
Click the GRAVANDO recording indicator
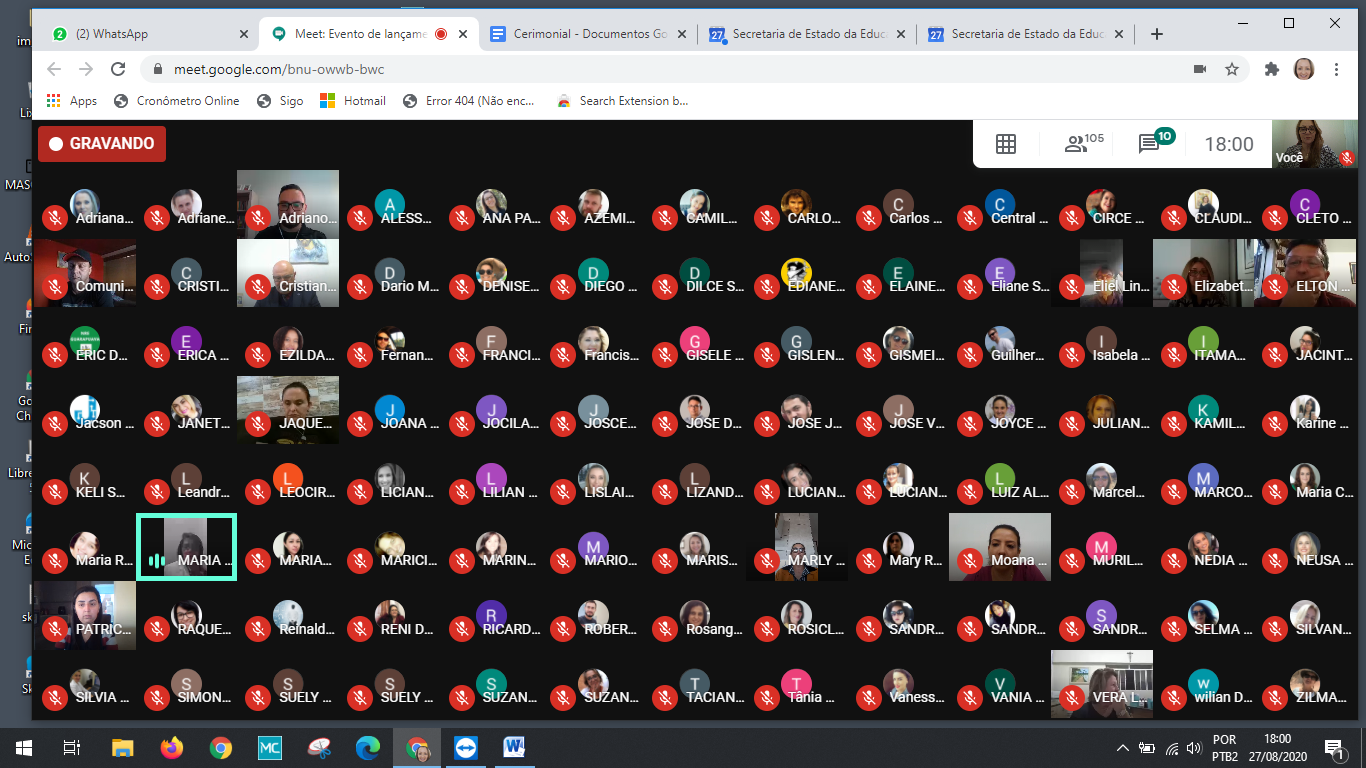click(102, 144)
